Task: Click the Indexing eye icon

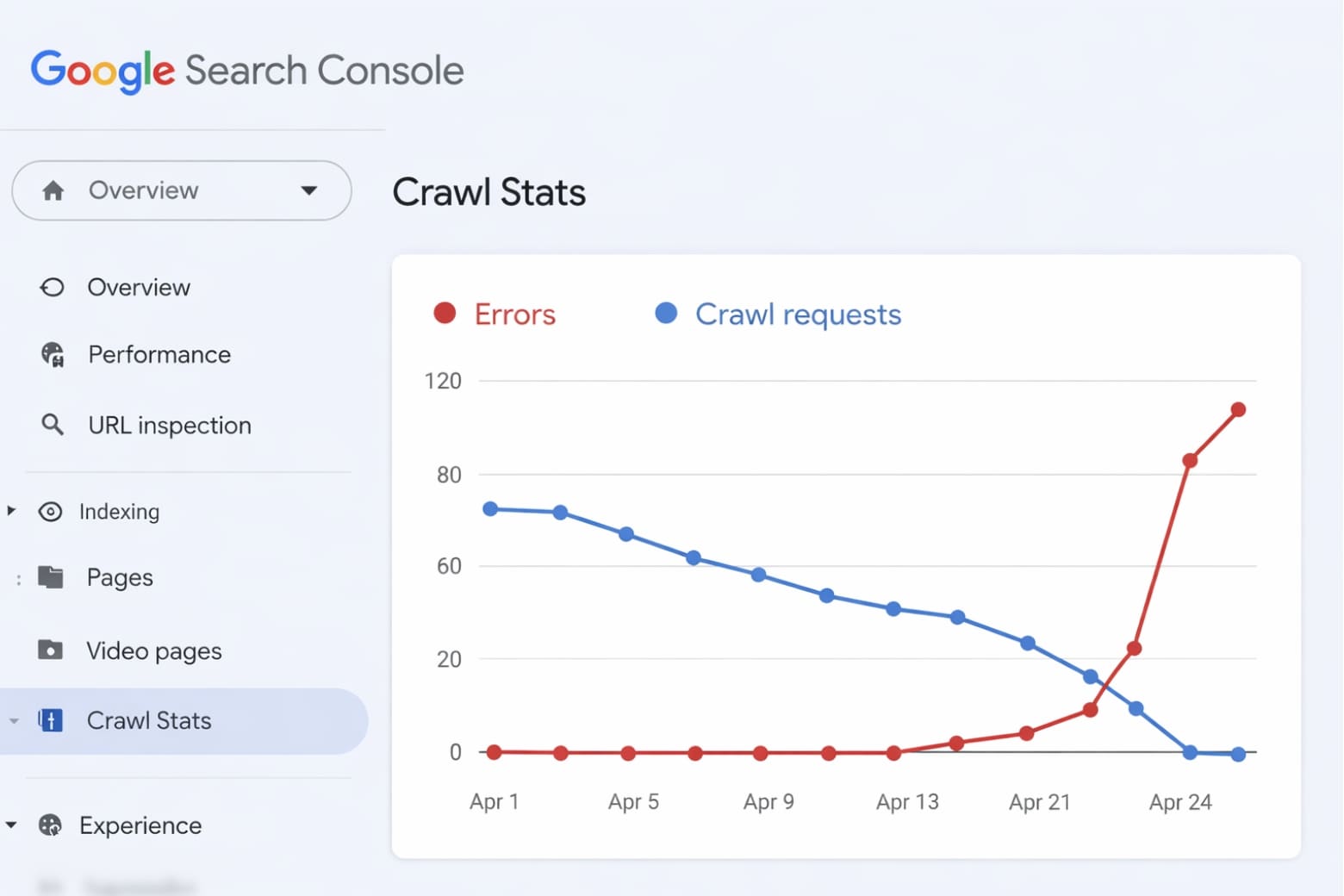Action: pyautogui.click(x=52, y=511)
